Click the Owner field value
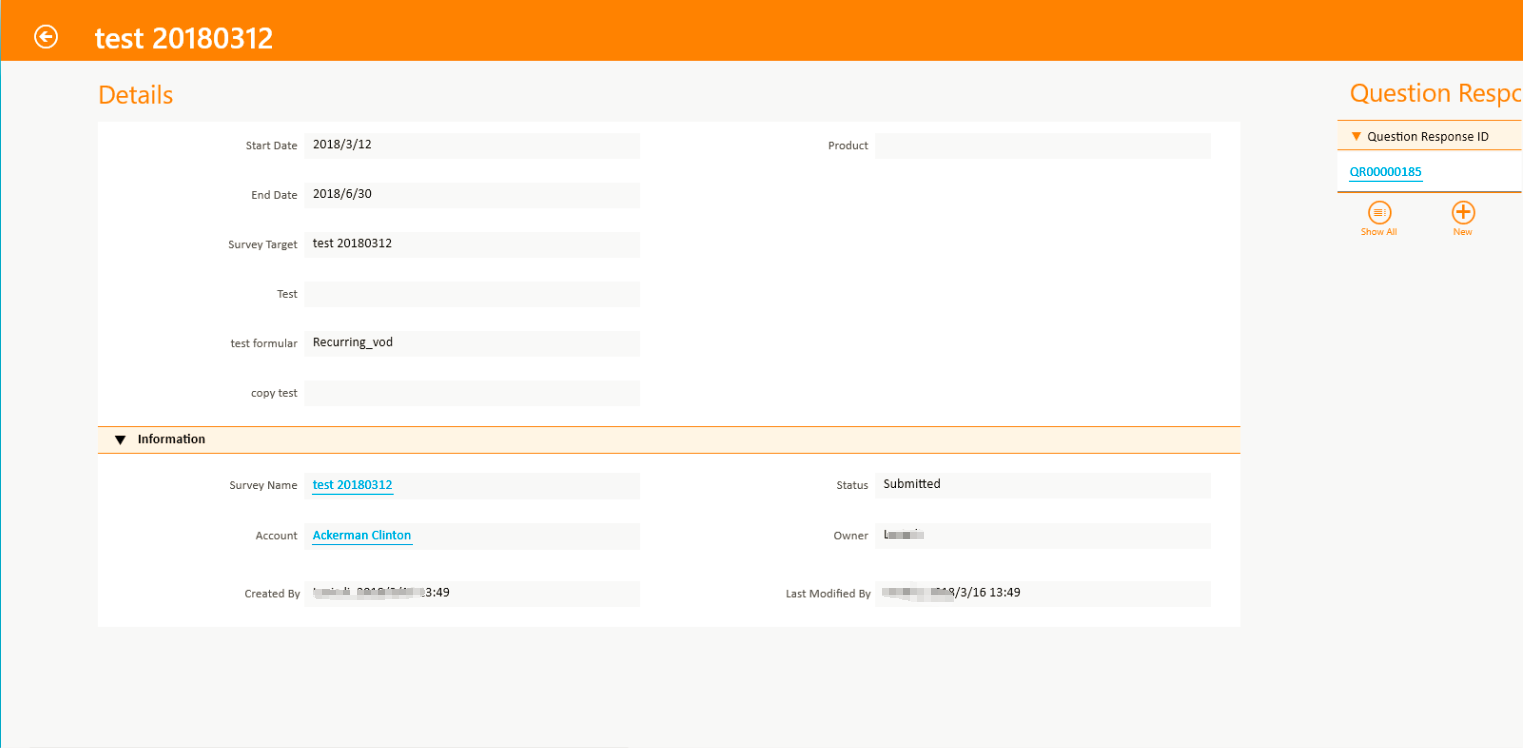 (1042, 536)
